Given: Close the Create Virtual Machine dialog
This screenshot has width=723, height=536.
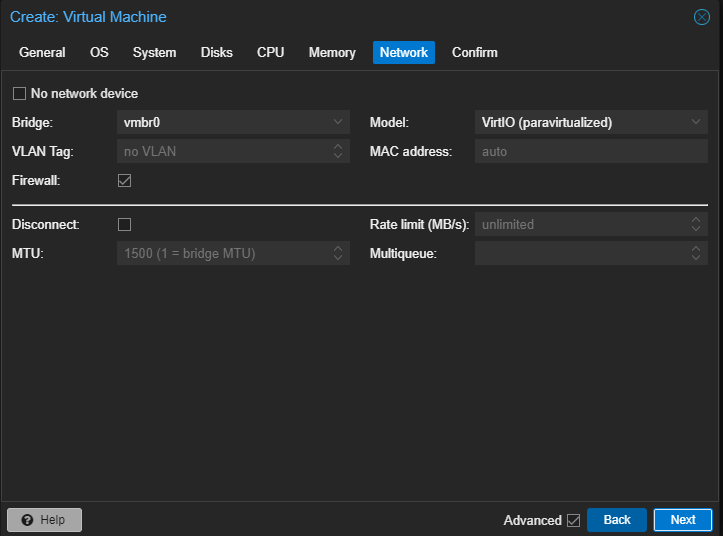Looking at the screenshot, I should click(x=702, y=17).
